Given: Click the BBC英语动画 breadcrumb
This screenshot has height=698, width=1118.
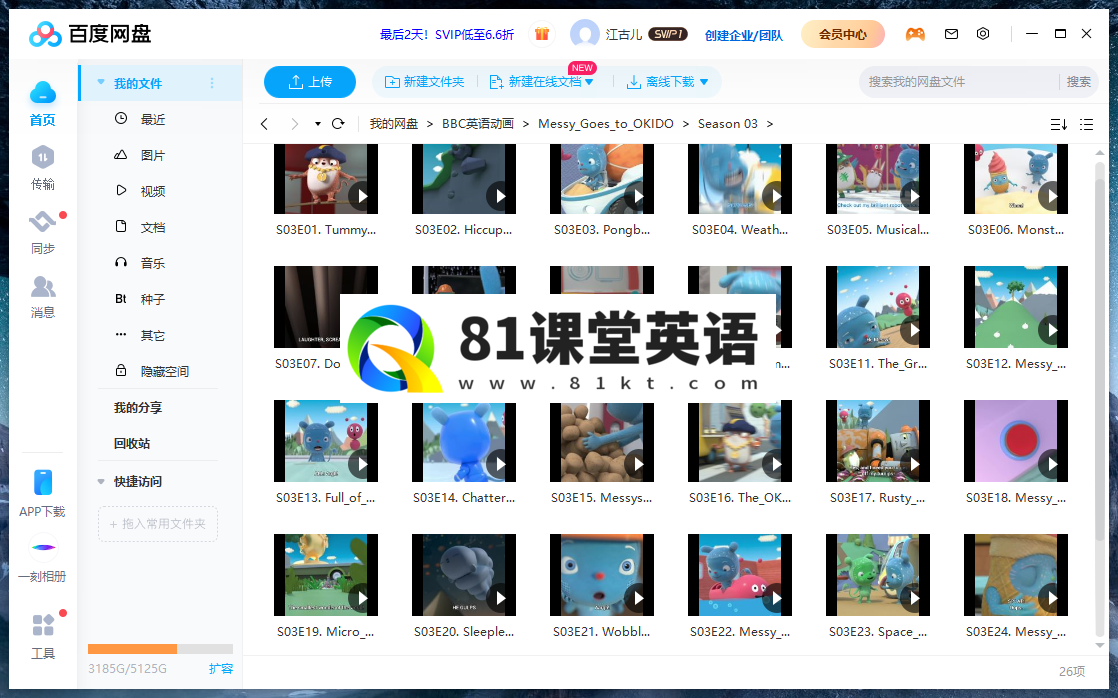Looking at the screenshot, I should coord(478,124).
